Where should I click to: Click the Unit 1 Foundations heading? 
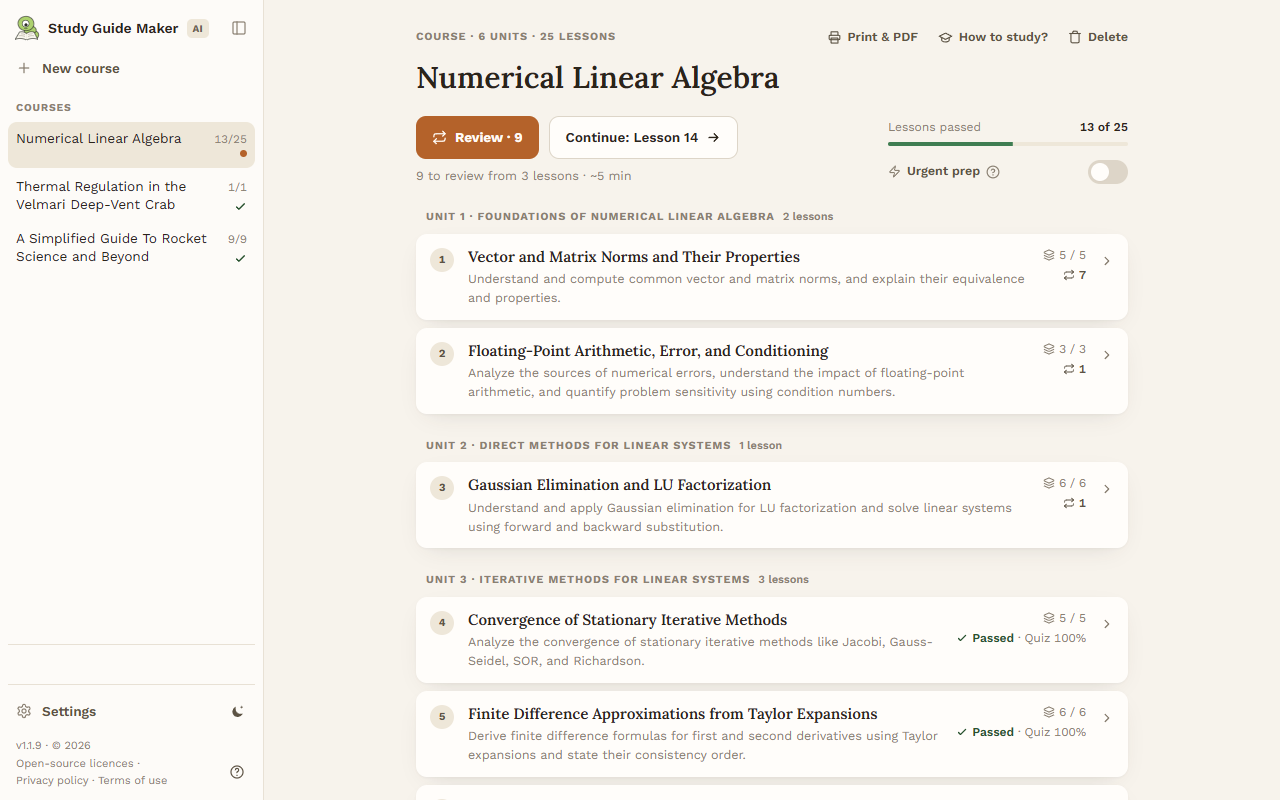click(x=600, y=216)
